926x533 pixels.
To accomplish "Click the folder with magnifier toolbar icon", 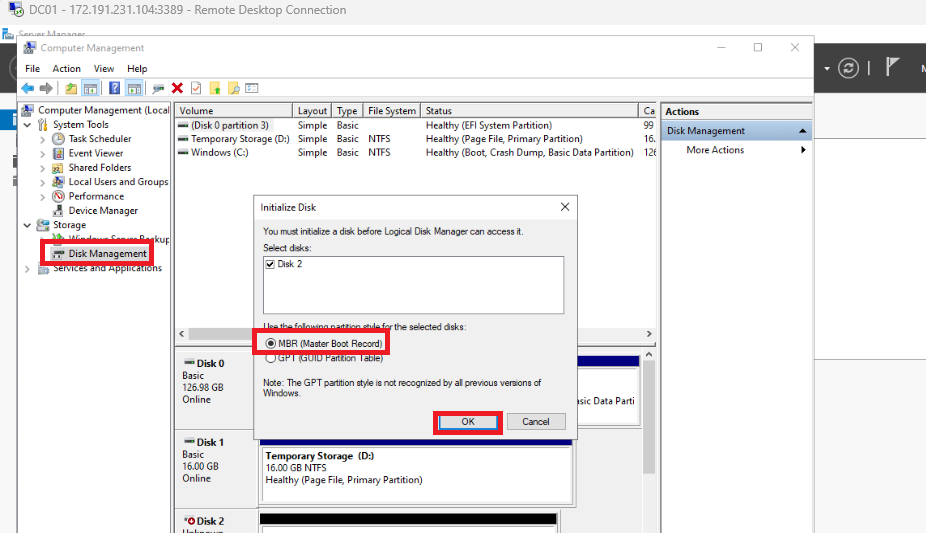I will point(234,89).
